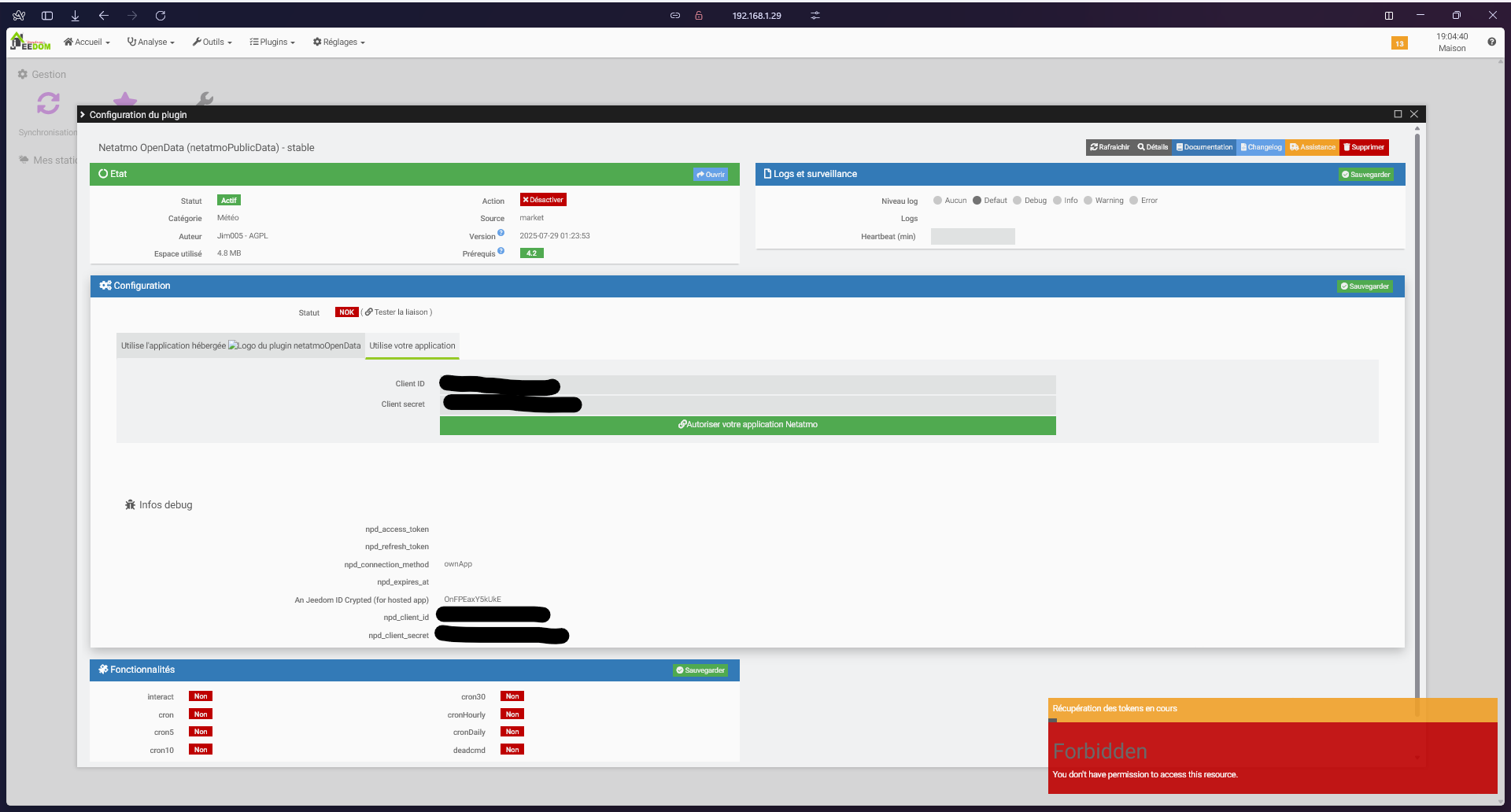Select the Error log level

(x=1134, y=201)
